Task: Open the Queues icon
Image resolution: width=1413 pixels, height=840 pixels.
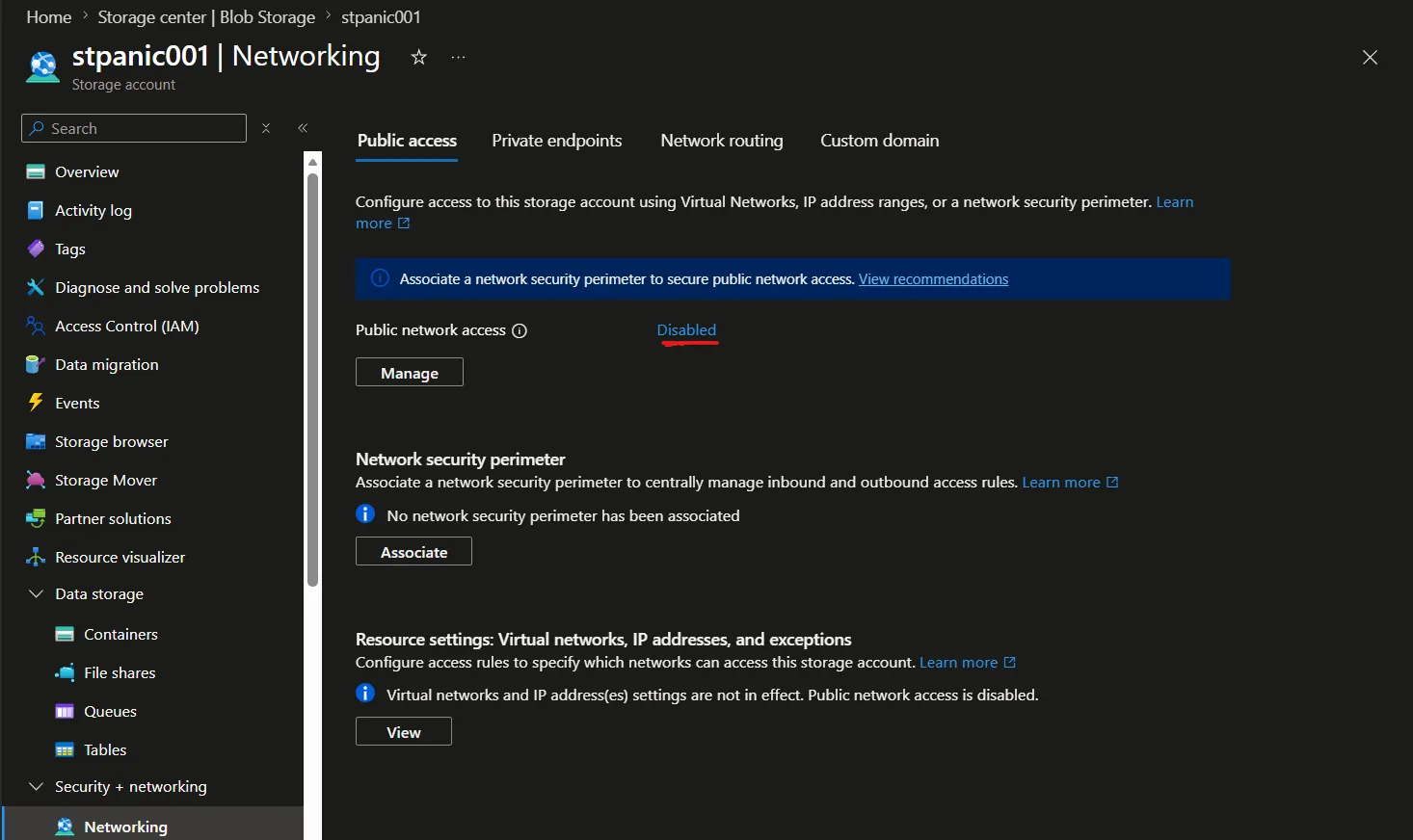Action: [65, 711]
